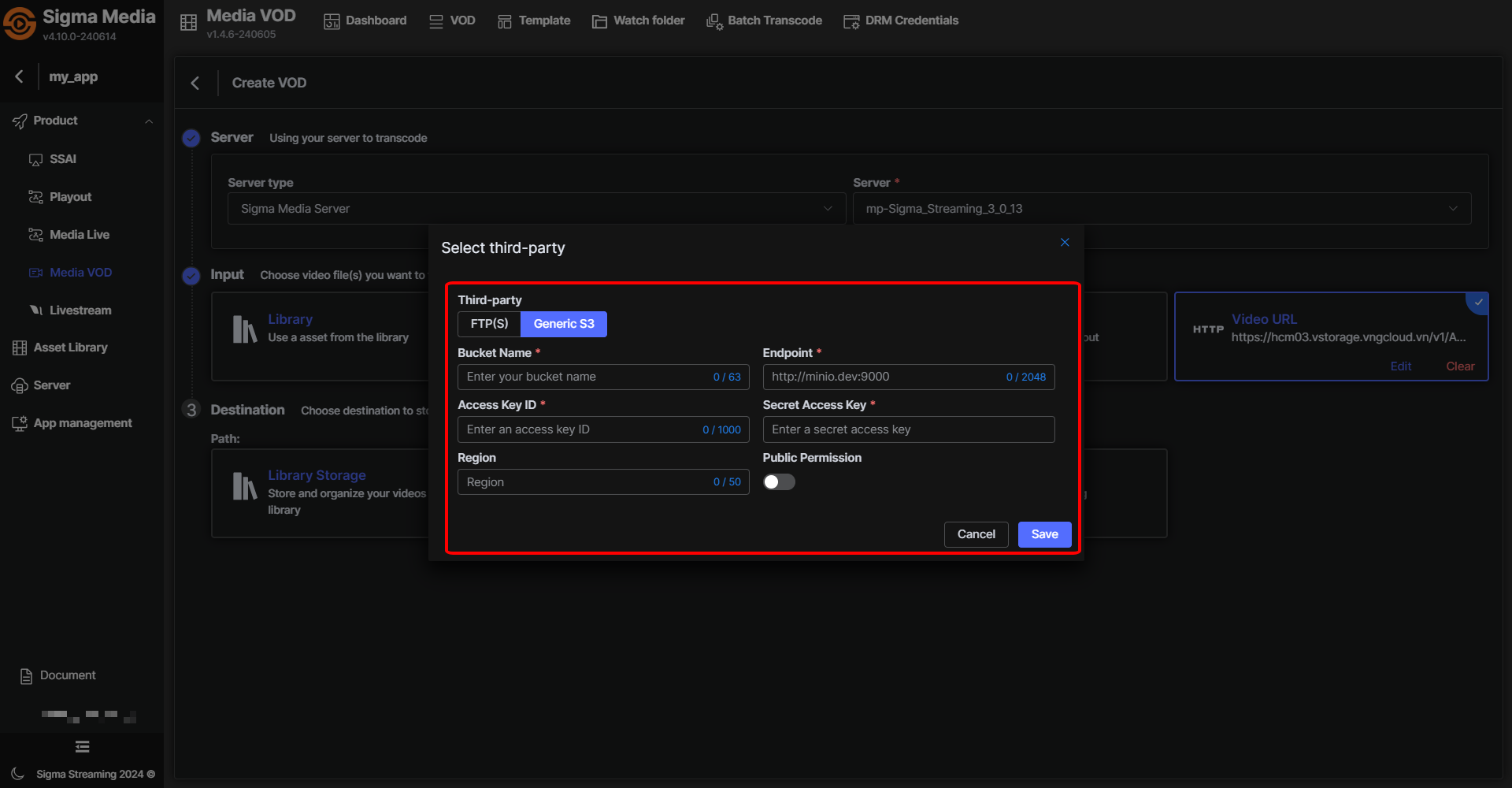This screenshot has width=1512, height=788.
Task: Enable the Public Permission switch
Action: click(779, 482)
